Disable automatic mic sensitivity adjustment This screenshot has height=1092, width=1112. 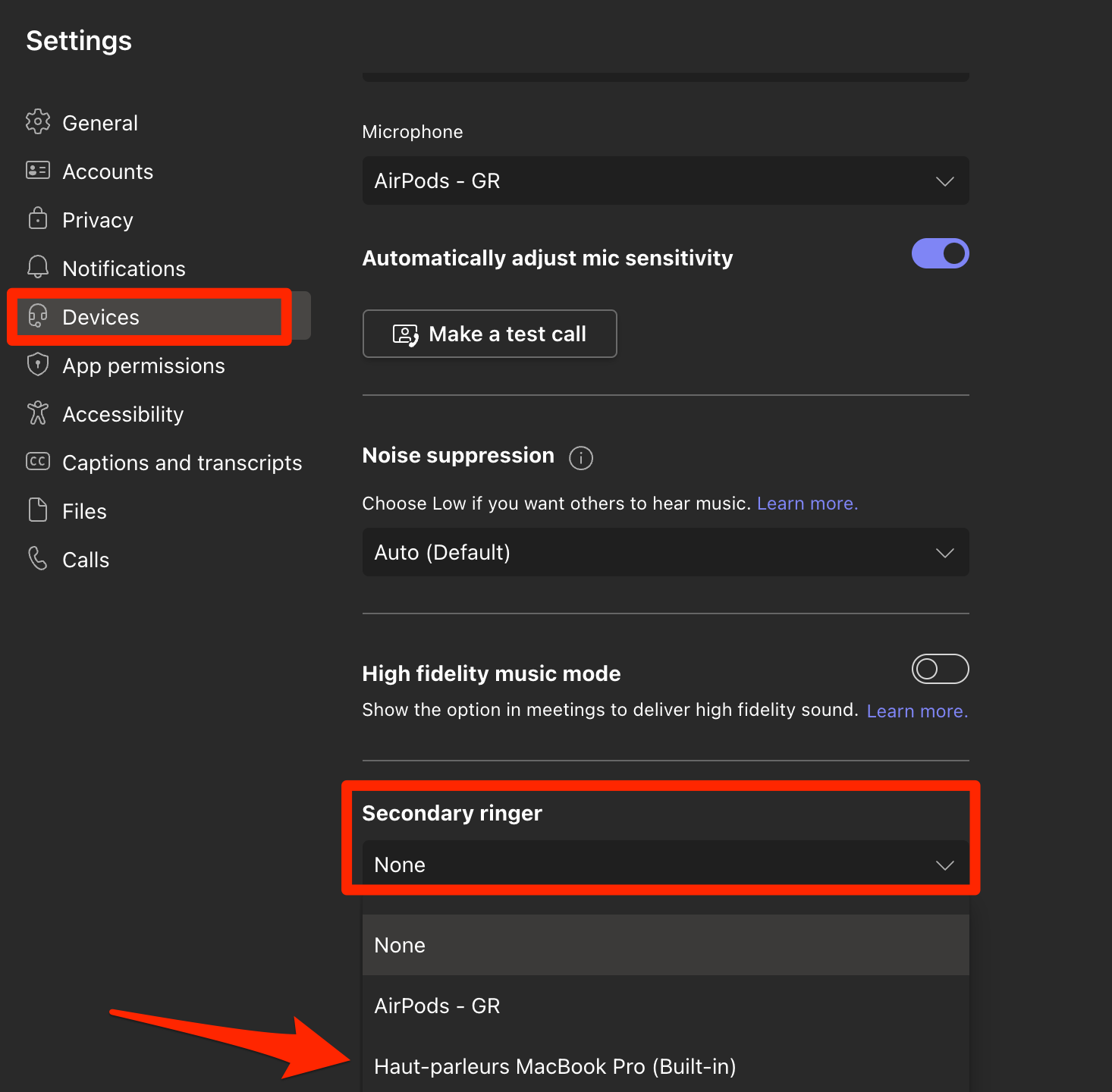[x=940, y=254]
